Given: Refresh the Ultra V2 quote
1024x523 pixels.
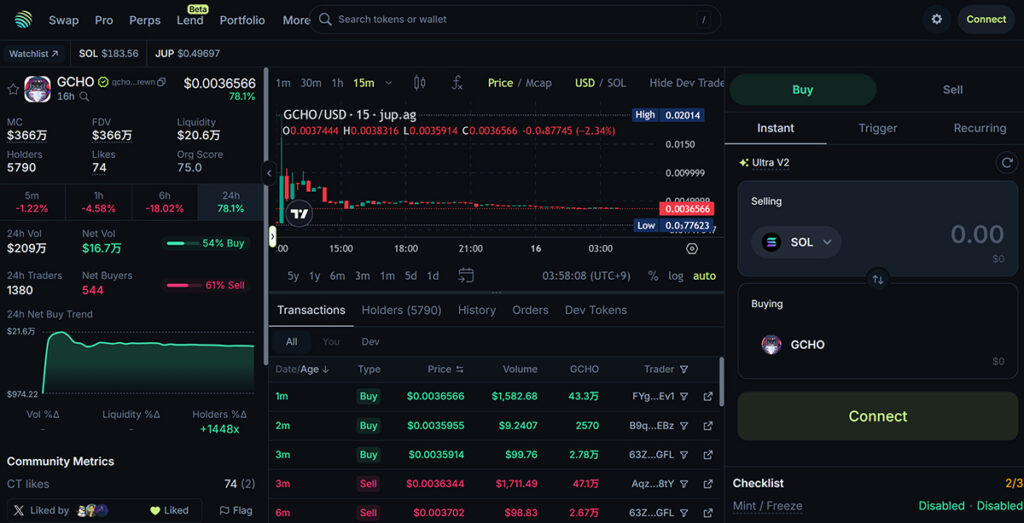Looking at the screenshot, I should 1007,163.
